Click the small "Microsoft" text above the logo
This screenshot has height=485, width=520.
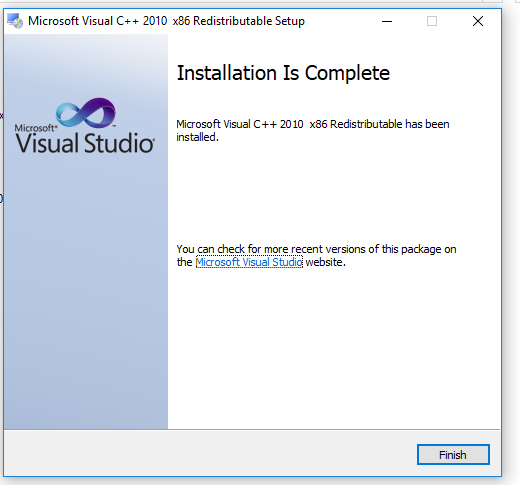click(x=35, y=128)
